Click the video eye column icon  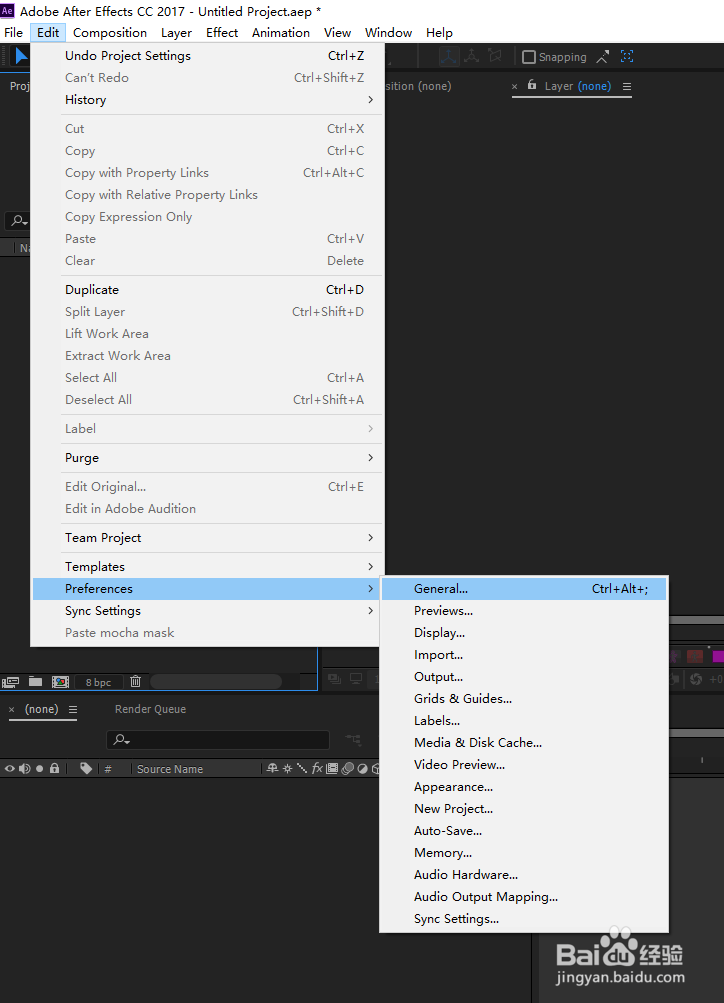[x=10, y=769]
